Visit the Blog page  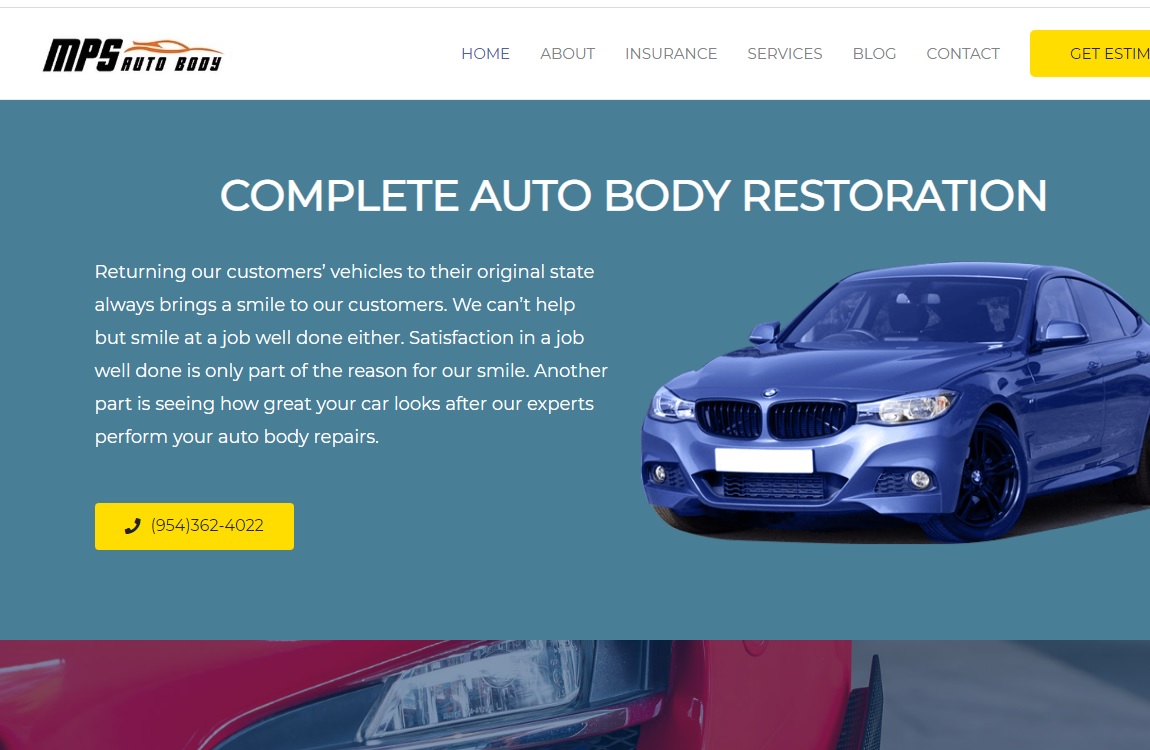874,54
